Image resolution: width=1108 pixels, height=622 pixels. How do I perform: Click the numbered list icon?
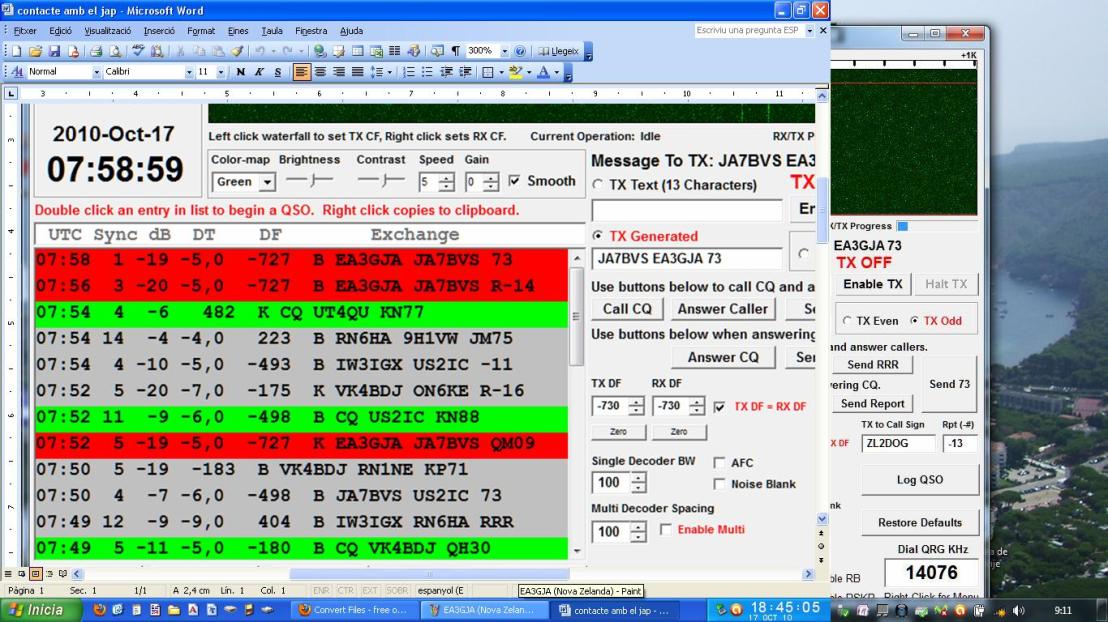pyautogui.click(x=408, y=72)
